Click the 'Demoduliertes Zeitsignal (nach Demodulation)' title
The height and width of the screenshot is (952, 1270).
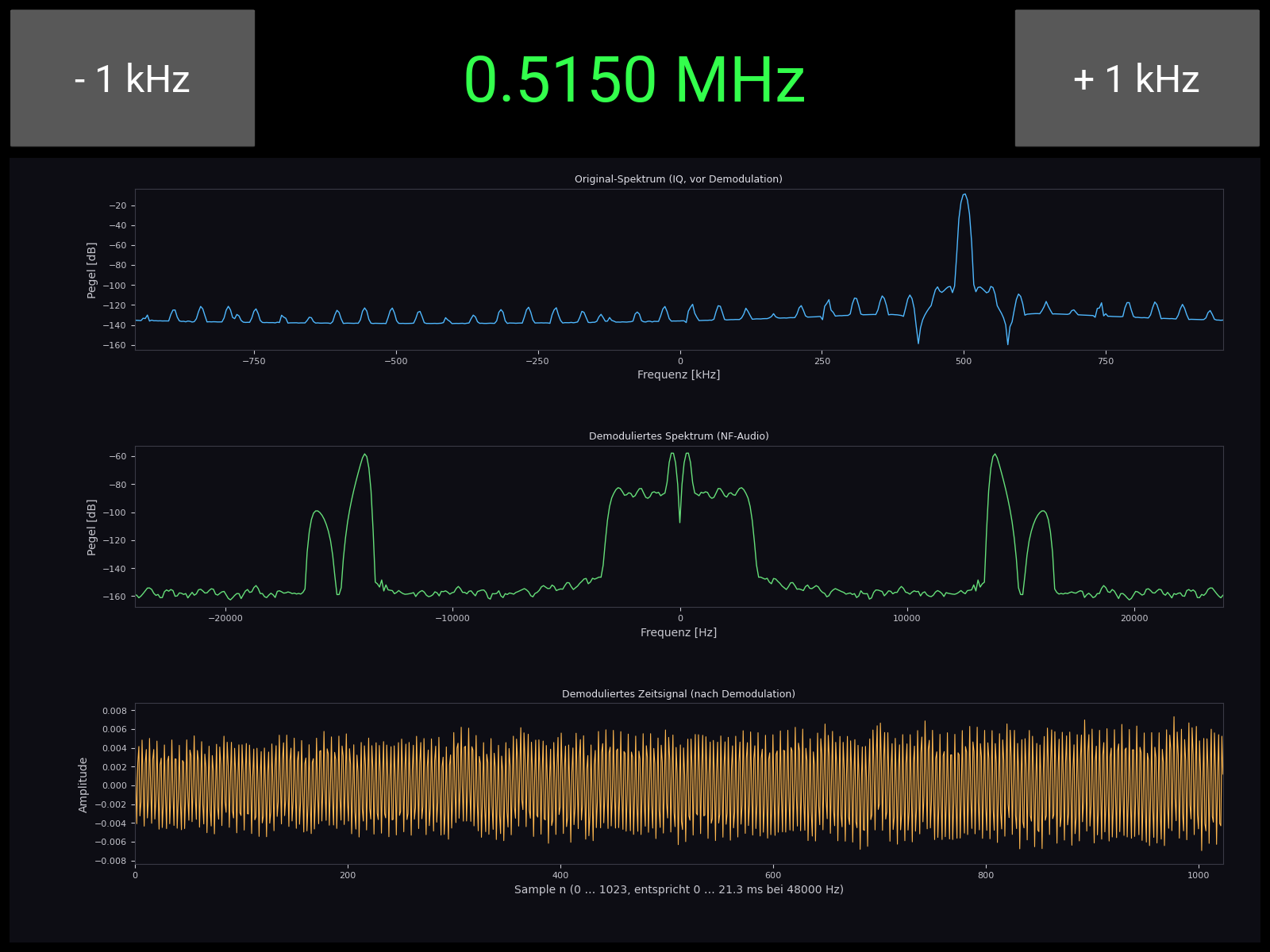coord(679,694)
